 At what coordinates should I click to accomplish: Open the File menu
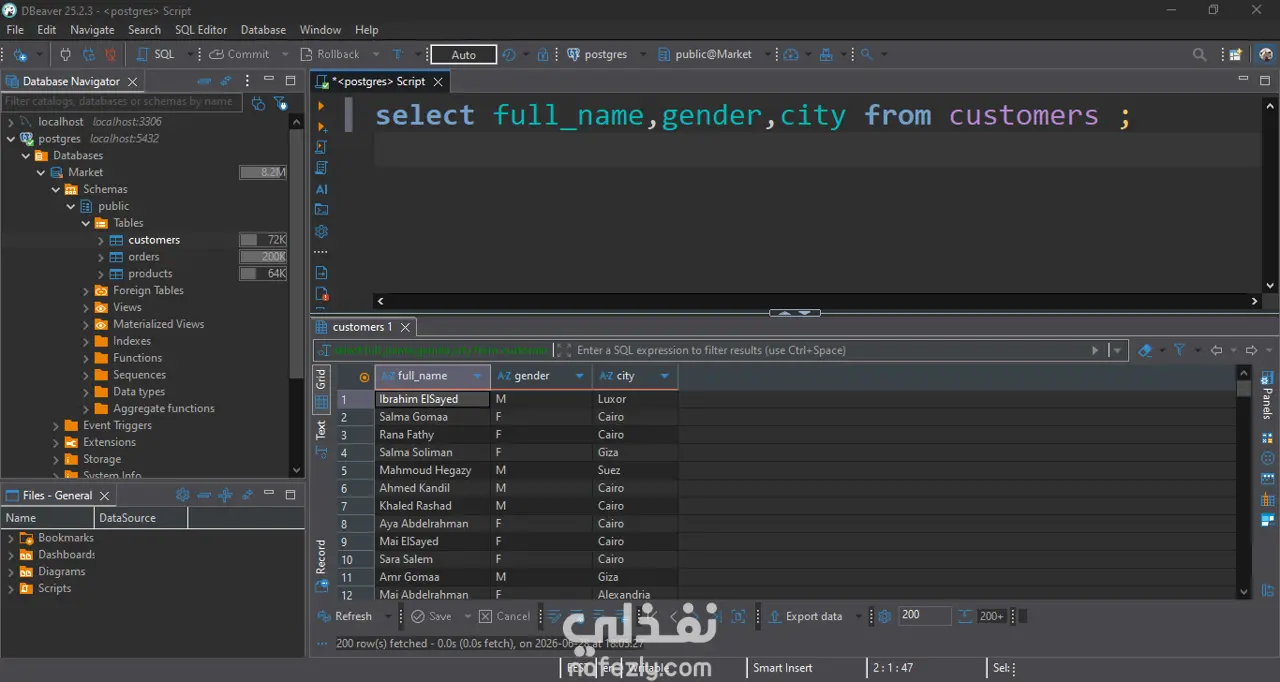click(x=15, y=30)
